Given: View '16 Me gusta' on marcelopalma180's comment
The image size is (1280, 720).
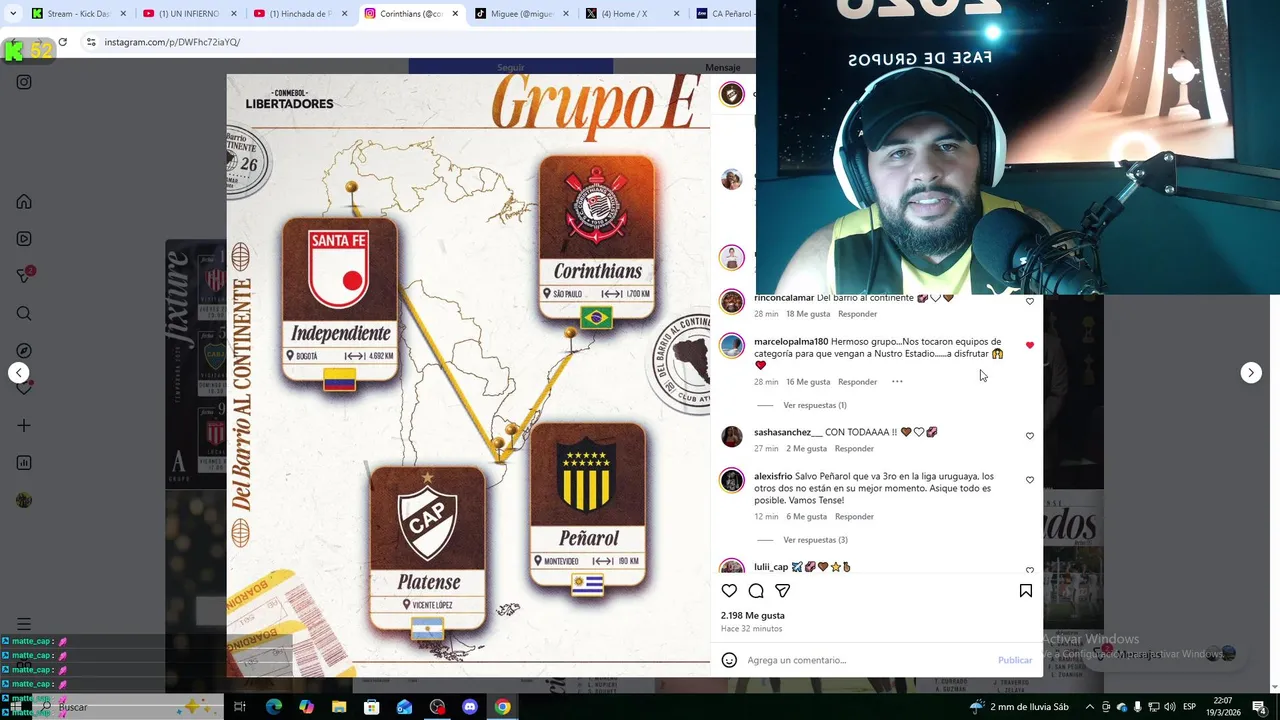Looking at the screenshot, I should click(808, 382).
